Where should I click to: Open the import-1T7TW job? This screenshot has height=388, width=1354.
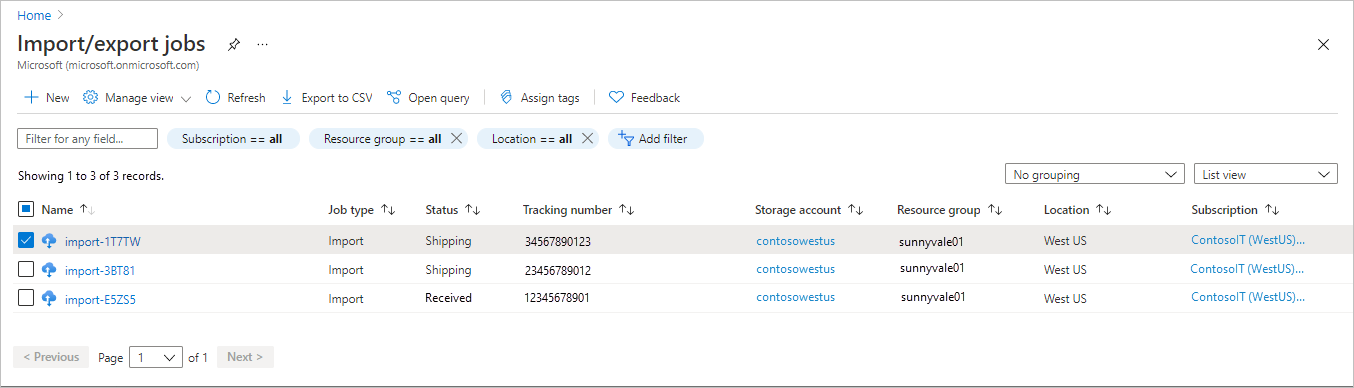(103, 241)
